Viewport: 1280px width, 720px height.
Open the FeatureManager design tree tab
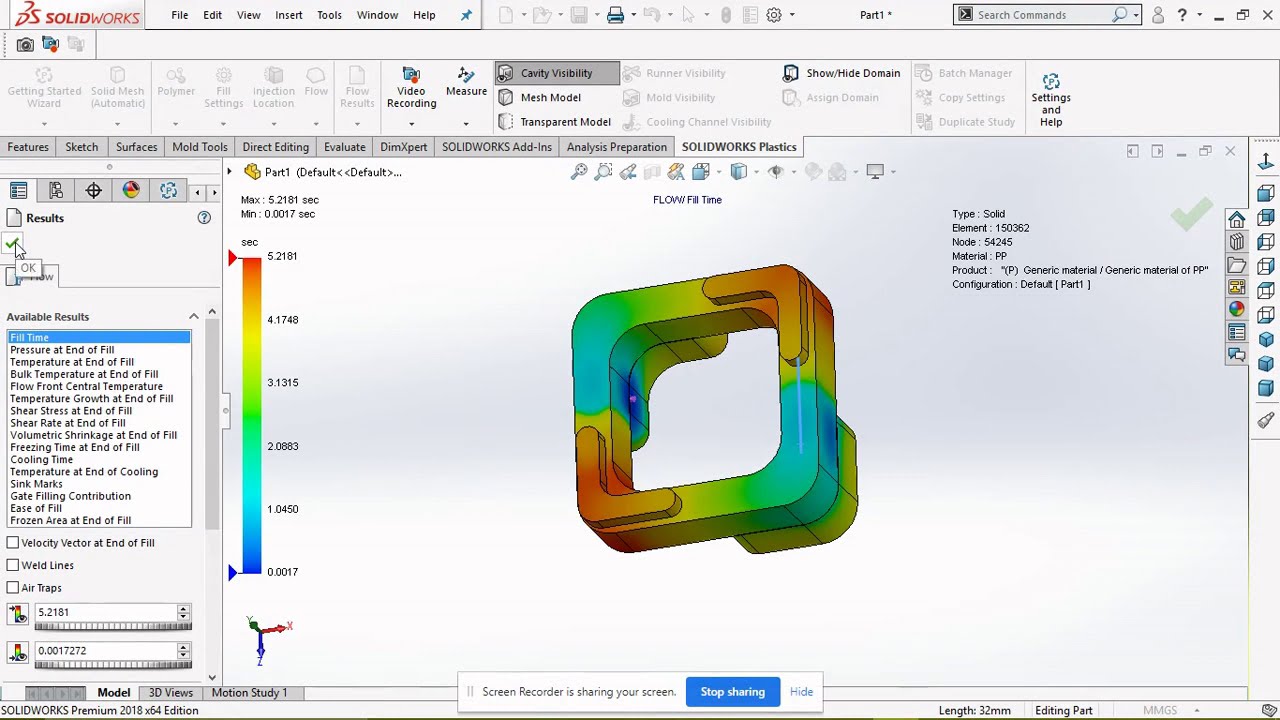click(18, 191)
